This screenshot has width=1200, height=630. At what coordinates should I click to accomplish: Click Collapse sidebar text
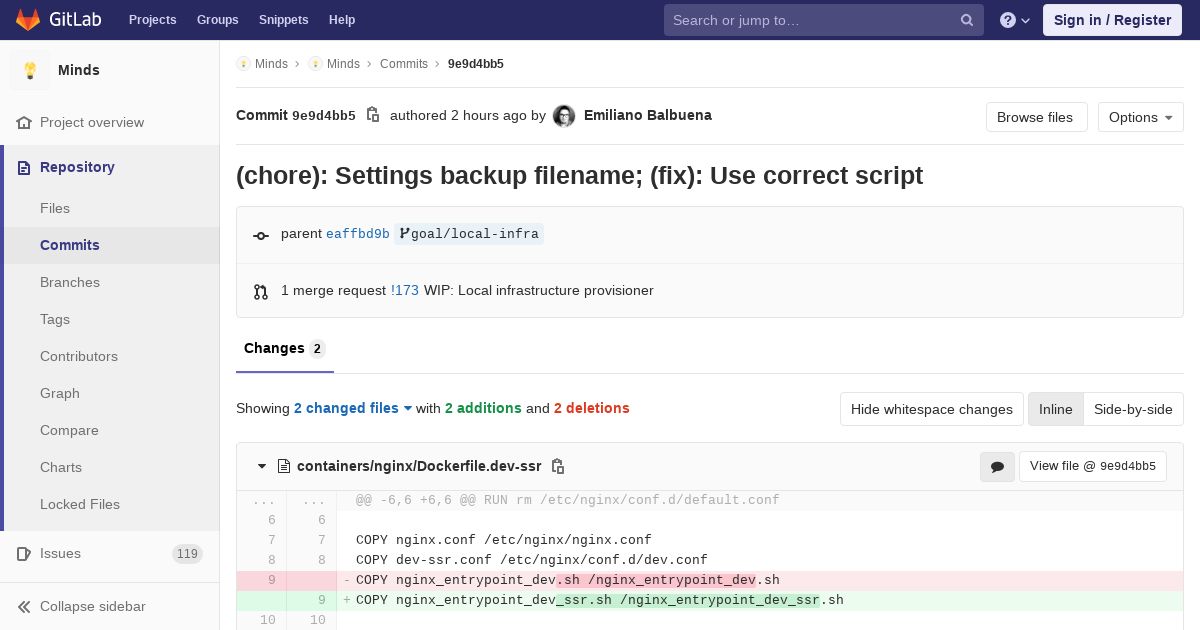93,607
